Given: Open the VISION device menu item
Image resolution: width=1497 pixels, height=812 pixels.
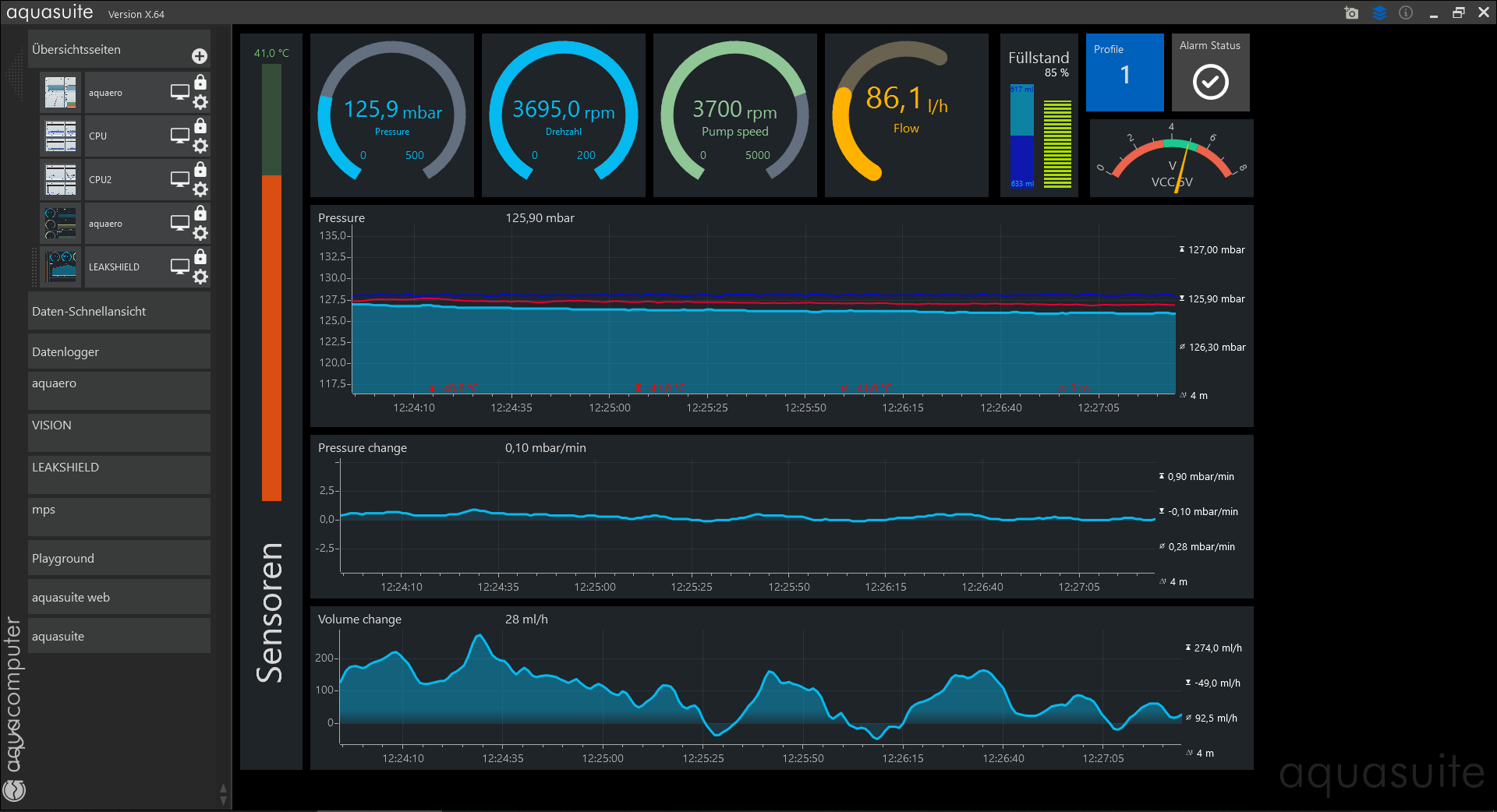Looking at the screenshot, I should tap(119, 425).
